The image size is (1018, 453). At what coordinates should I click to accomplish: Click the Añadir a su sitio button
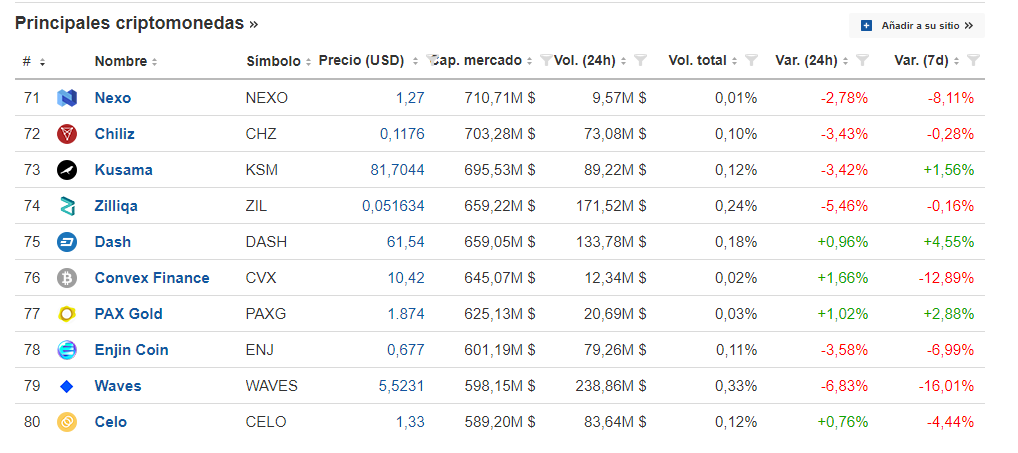(x=916, y=26)
